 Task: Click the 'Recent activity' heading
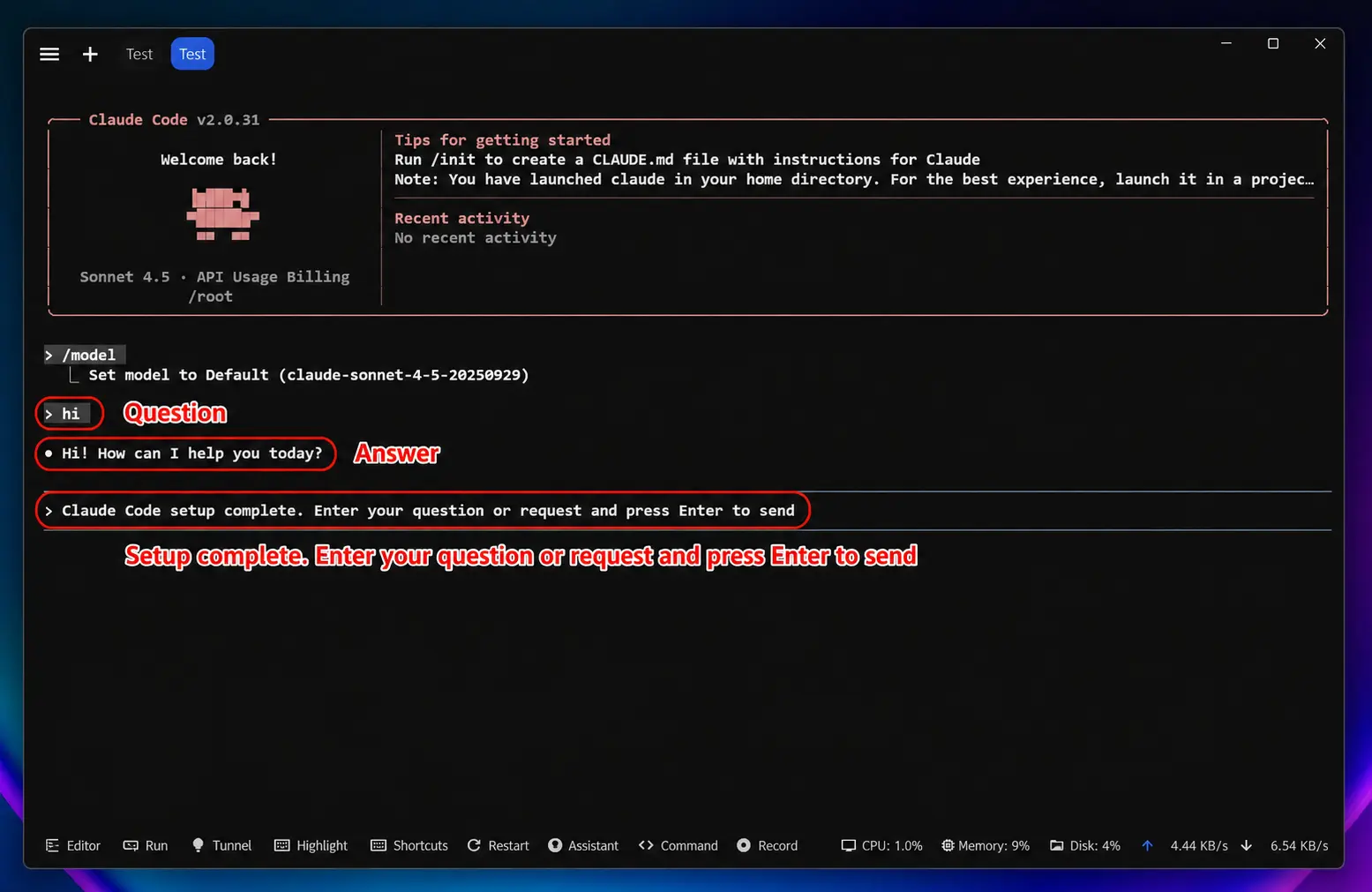click(461, 218)
